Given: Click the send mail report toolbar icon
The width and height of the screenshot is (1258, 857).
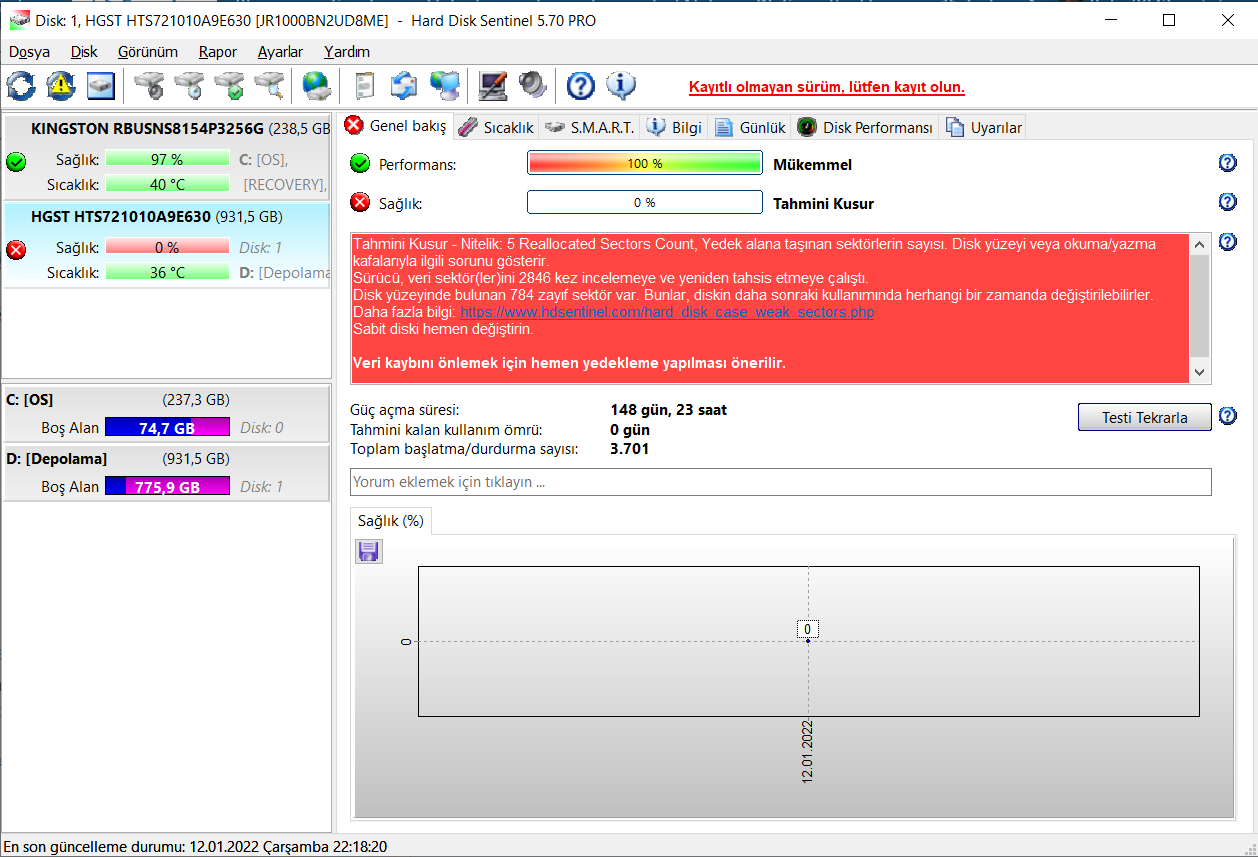Looking at the screenshot, I should 404,86.
